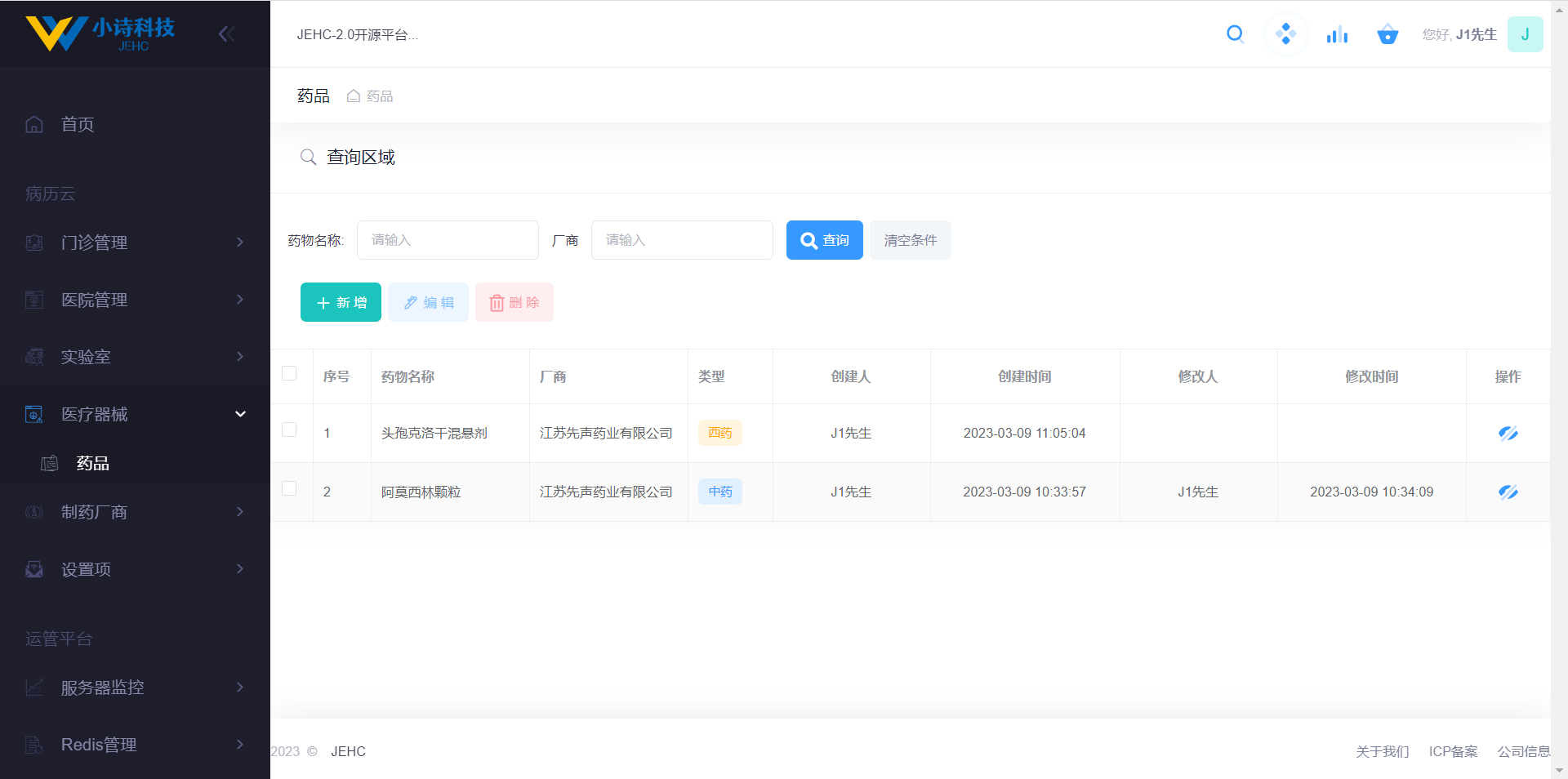Screen dimensions: 1568x779
Task: Click the 西药 type tag
Action: 719,433
